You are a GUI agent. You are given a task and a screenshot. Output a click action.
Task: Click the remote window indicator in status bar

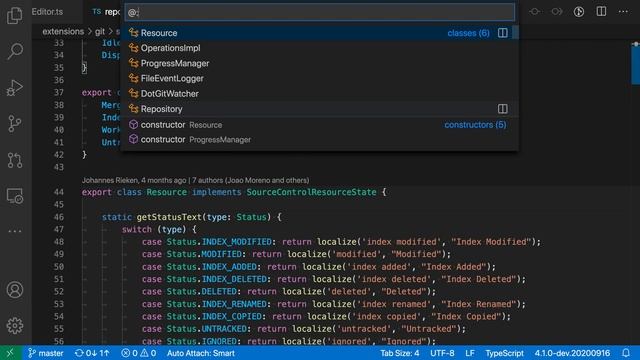[x=10, y=353]
